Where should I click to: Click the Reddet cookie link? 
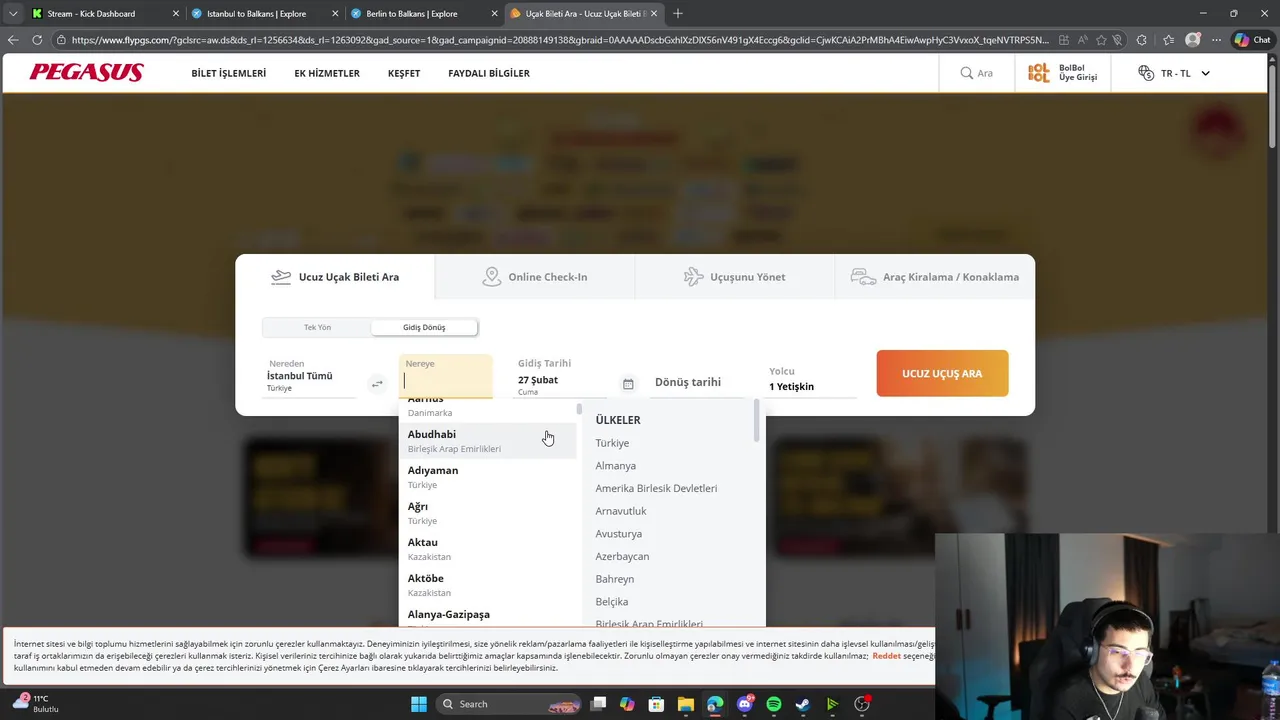point(886,656)
